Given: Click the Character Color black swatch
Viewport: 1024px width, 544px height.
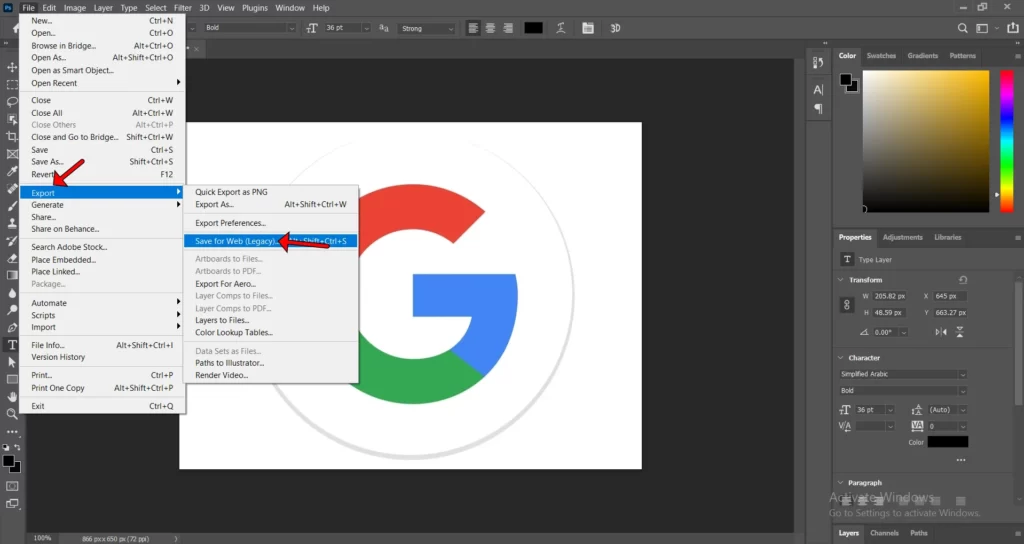Looking at the screenshot, I should 948,442.
